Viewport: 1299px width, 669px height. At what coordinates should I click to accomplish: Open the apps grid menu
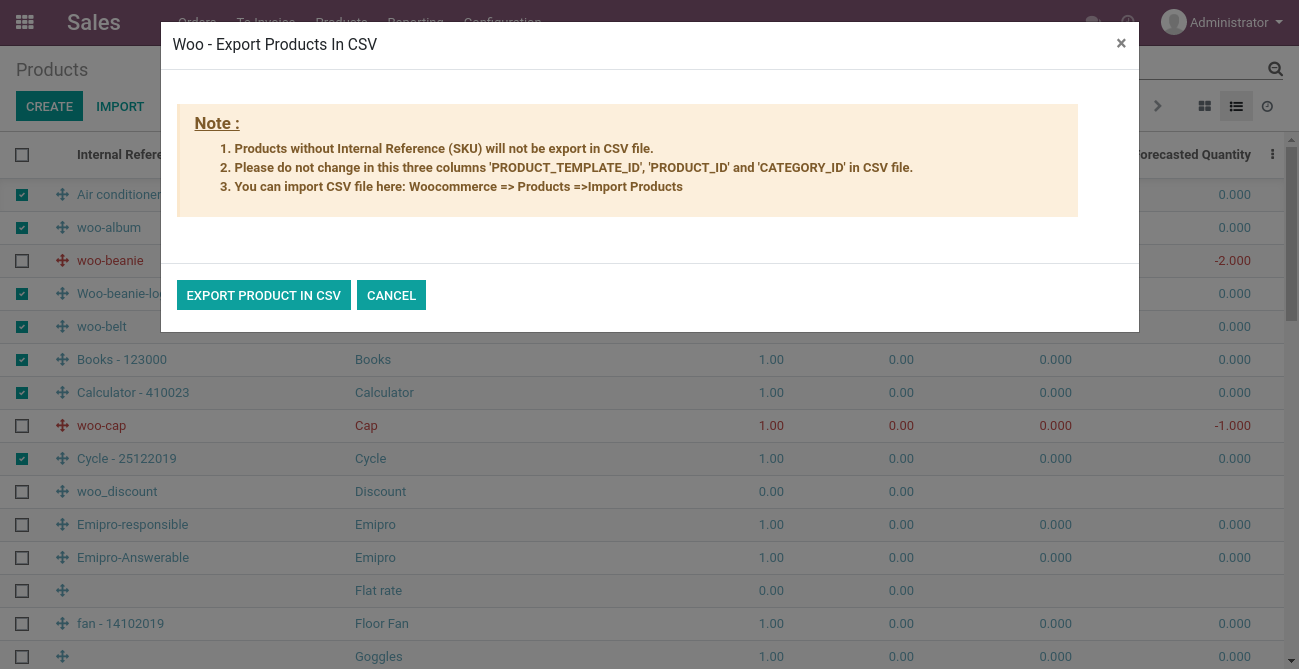pos(25,22)
